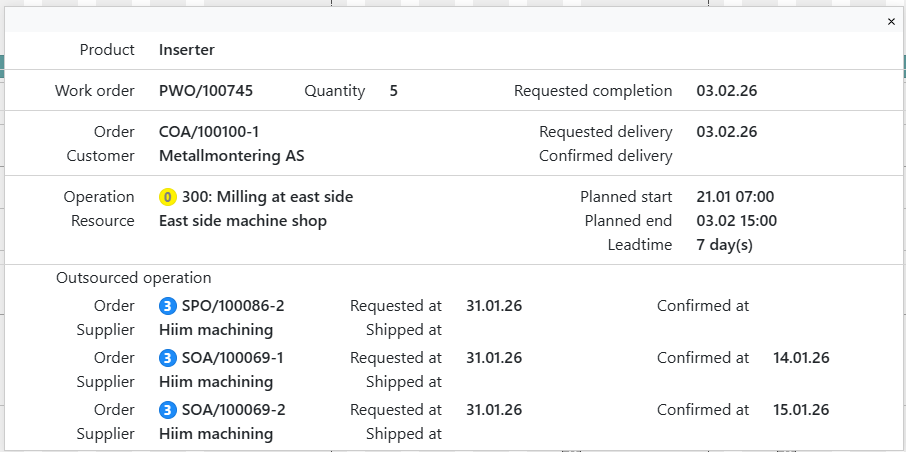The height and width of the screenshot is (452, 906).
Task: Click the Outsourced operation section heading
Action: (133, 278)
